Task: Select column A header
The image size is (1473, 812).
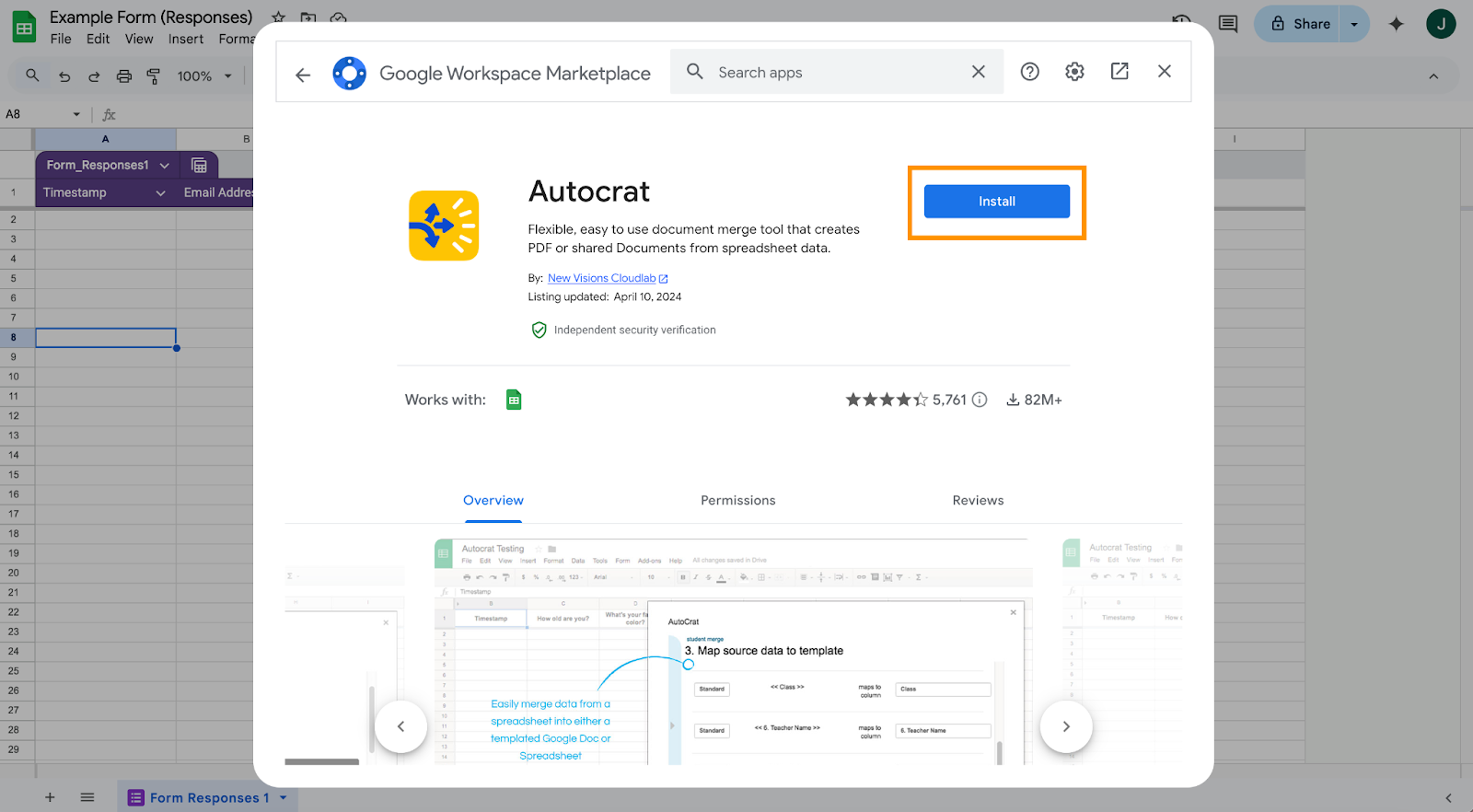Action: tap(106, 139)
